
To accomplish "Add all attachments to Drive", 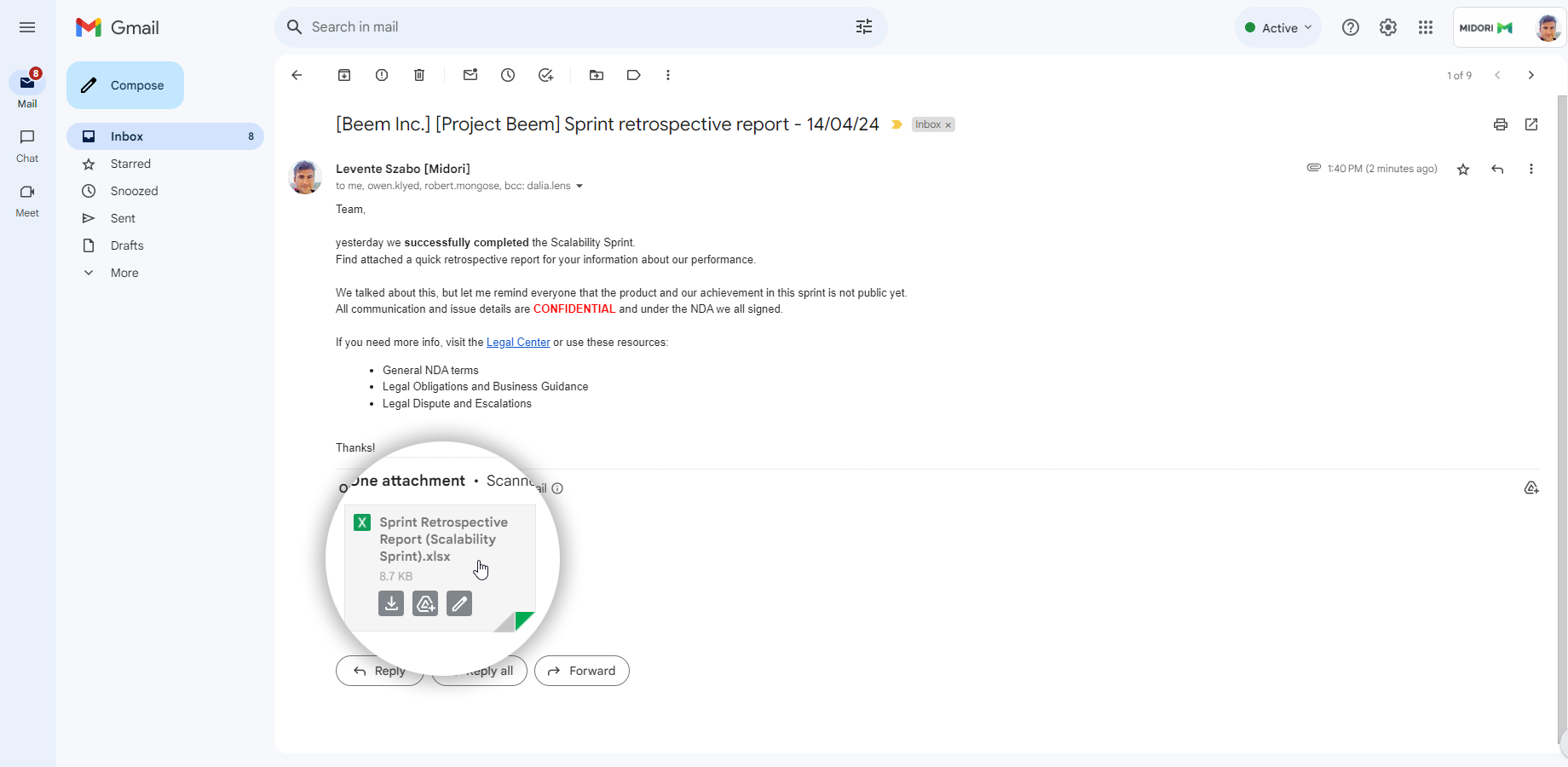I will tap(1531, 488).
